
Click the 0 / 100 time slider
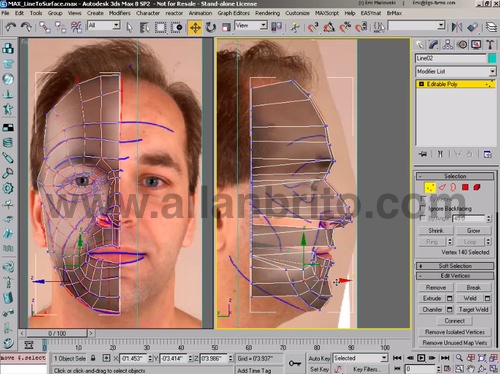(x=57, y=333)
